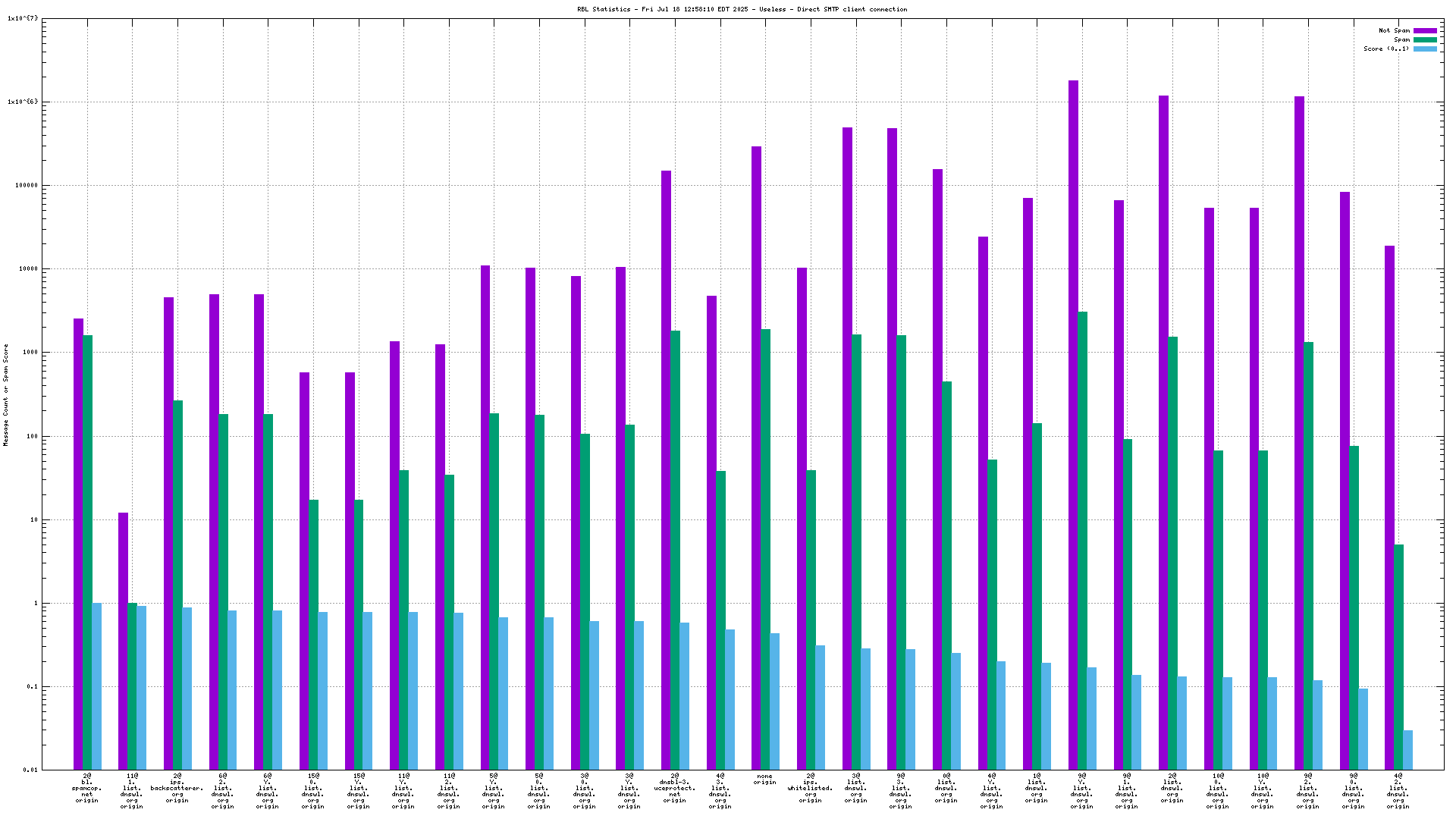Click the 0.01 y-axis tick label
The image size is (1456, 819).
click(30, 770)
